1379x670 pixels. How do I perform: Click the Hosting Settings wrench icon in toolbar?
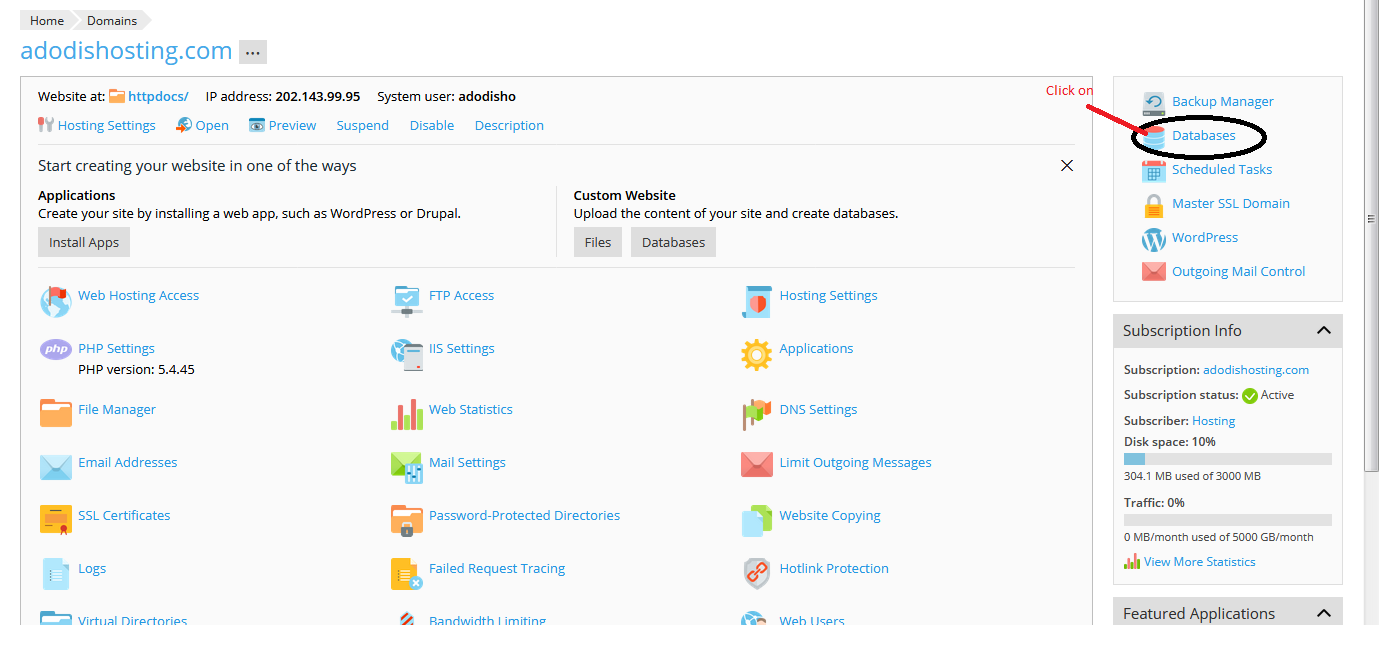coord(46,125)
